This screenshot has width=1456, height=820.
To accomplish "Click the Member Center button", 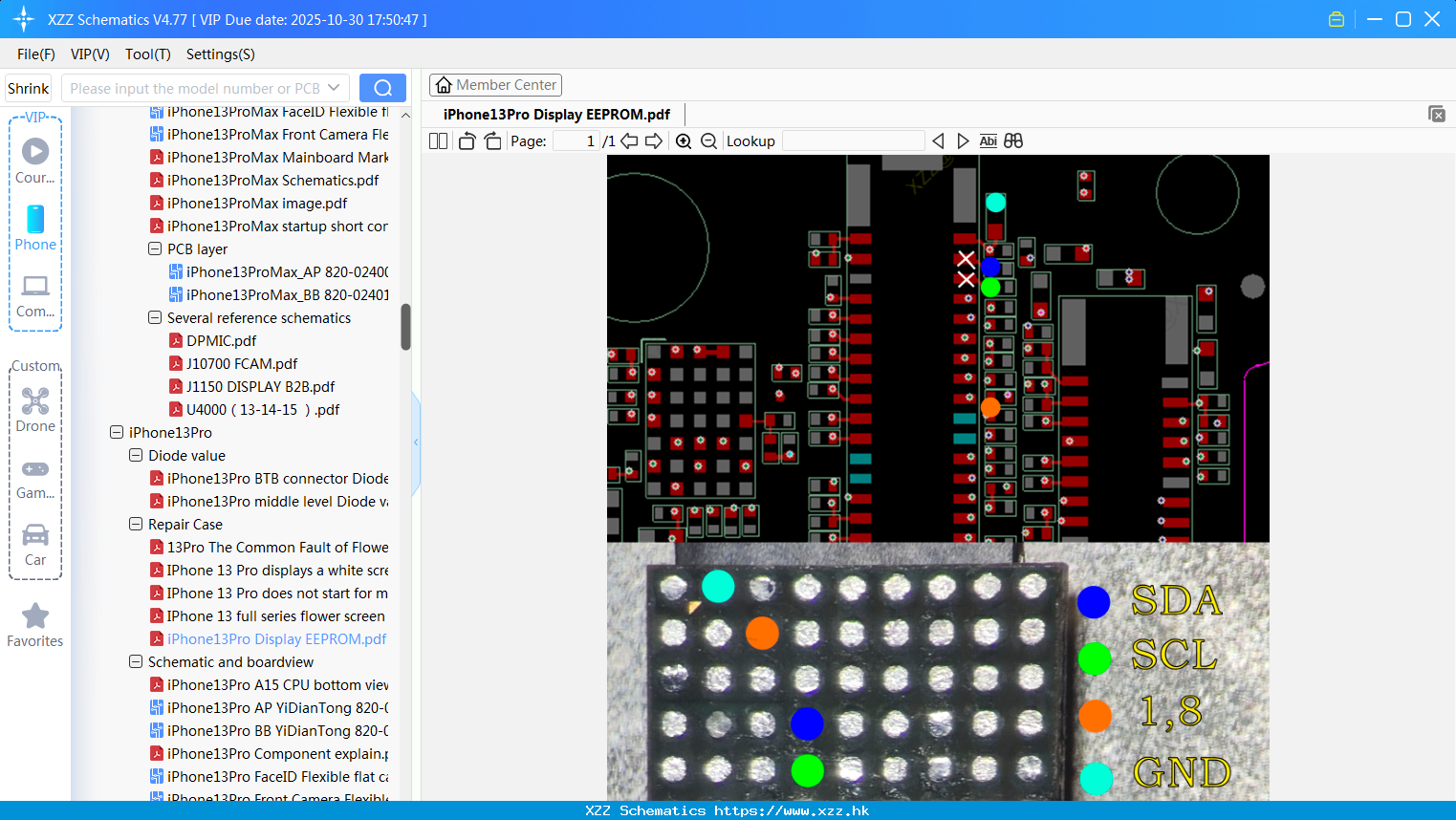I will click(495, 85).
